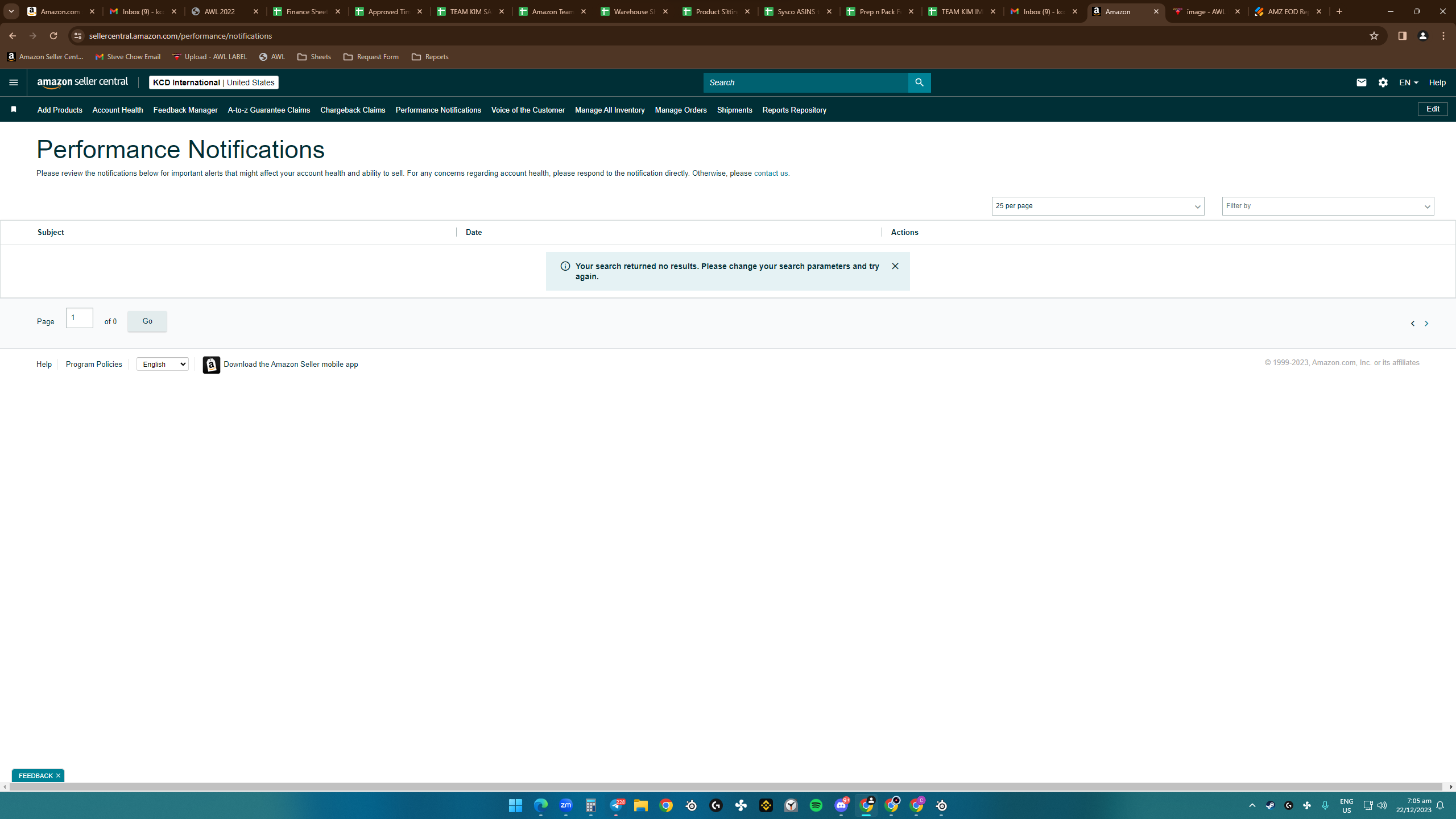Open the contact us link
The height and width of the screenshot is (819, 1456).
coord(771,173)
